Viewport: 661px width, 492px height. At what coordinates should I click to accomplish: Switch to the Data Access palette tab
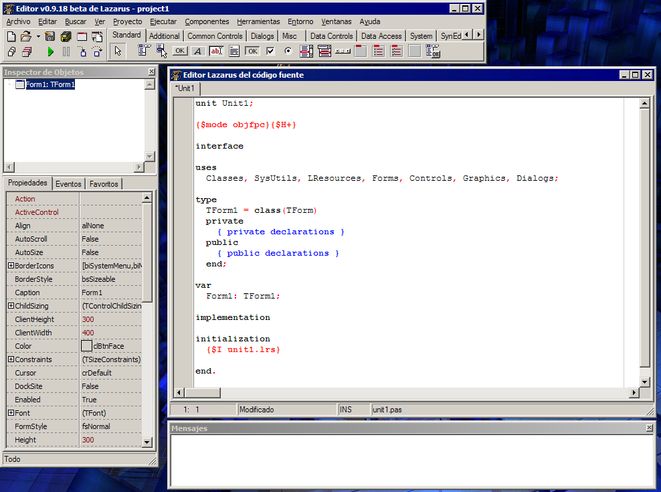click(x=382, y=36)
